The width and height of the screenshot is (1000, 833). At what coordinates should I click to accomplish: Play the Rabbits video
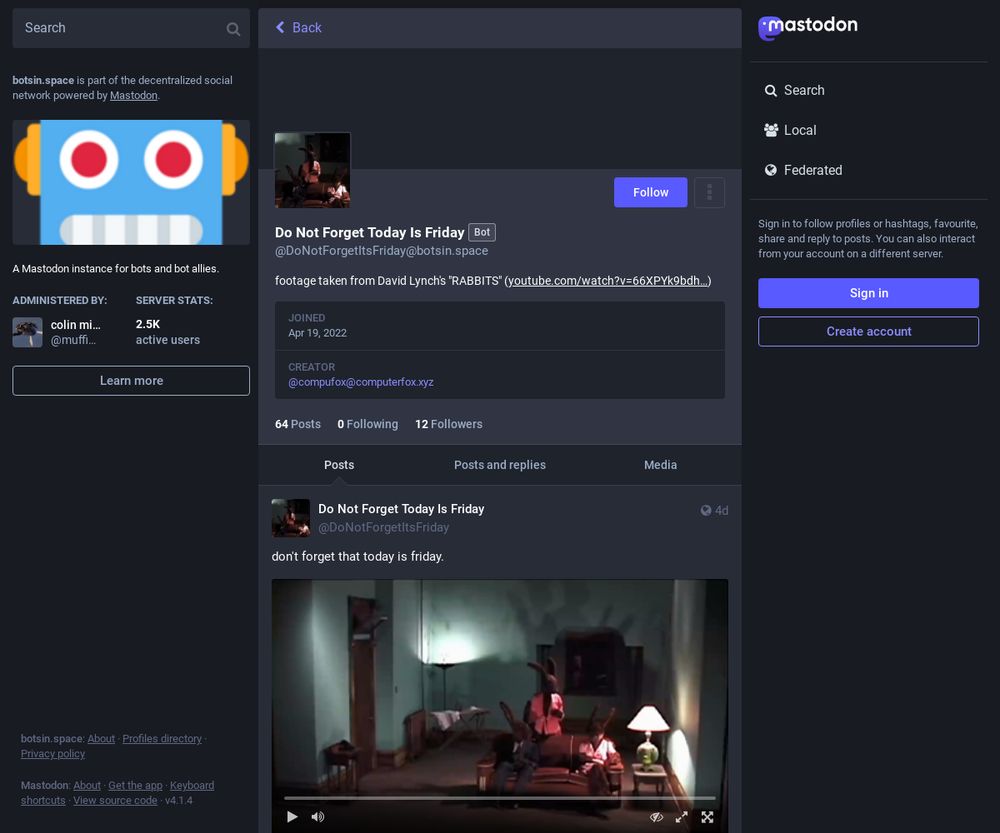click(292, 816)
